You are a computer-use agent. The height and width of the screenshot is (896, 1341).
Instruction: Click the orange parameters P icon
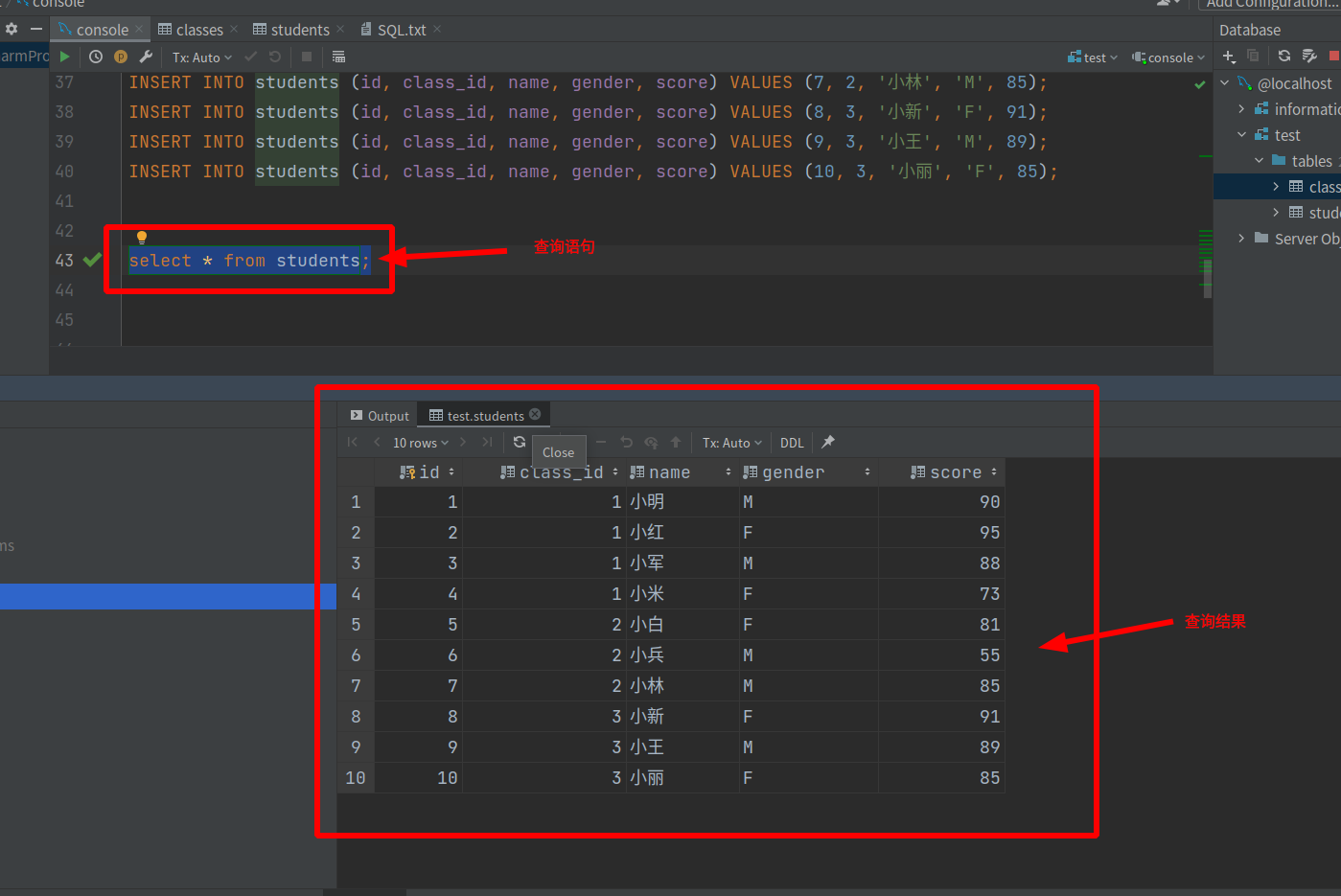[121, 57]
